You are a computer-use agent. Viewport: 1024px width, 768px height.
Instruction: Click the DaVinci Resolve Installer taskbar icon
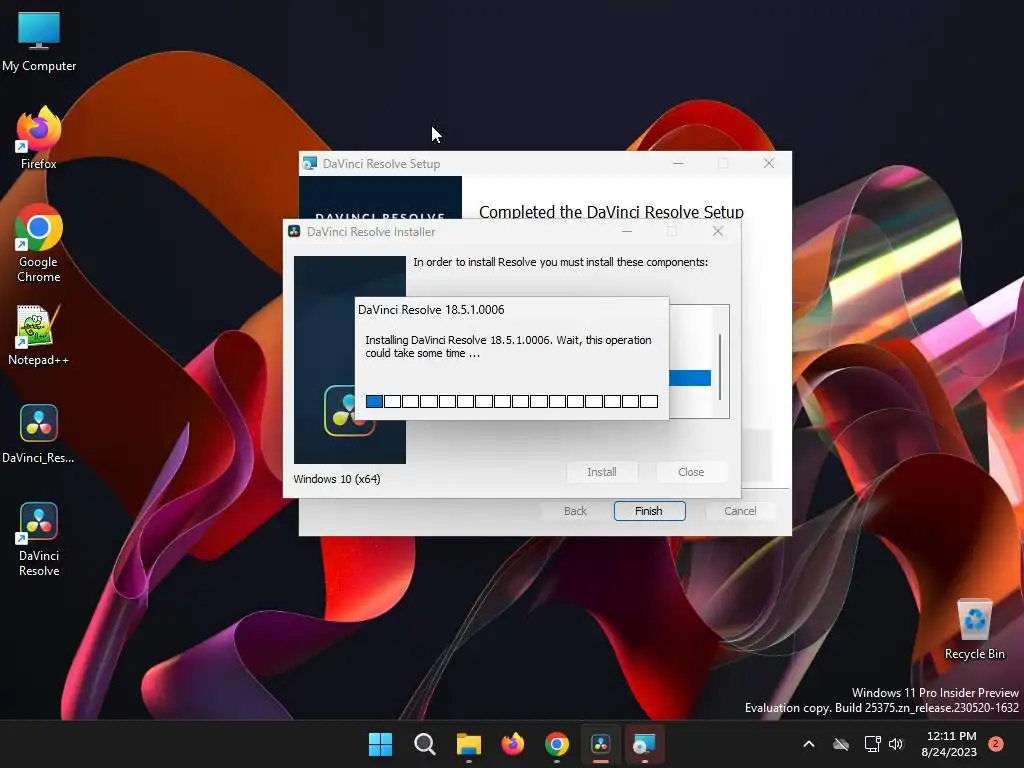[x=601, y=744]
